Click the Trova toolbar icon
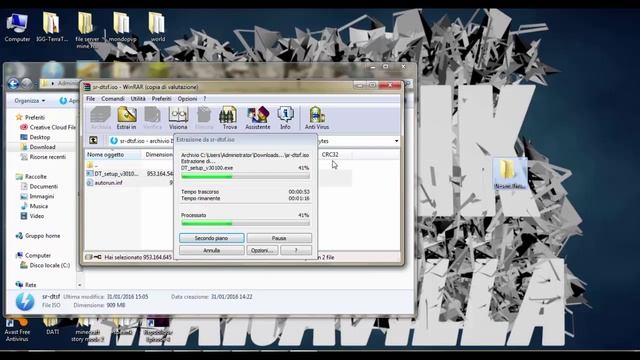 pyautogui.click(x=229, y=118)
